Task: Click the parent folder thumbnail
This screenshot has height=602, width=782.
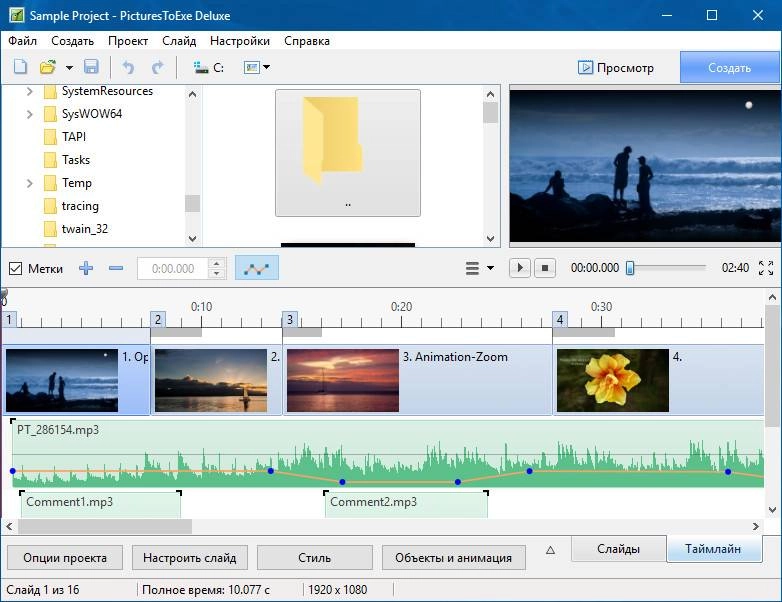Action: pyautogui.click(x=348, y=153)
